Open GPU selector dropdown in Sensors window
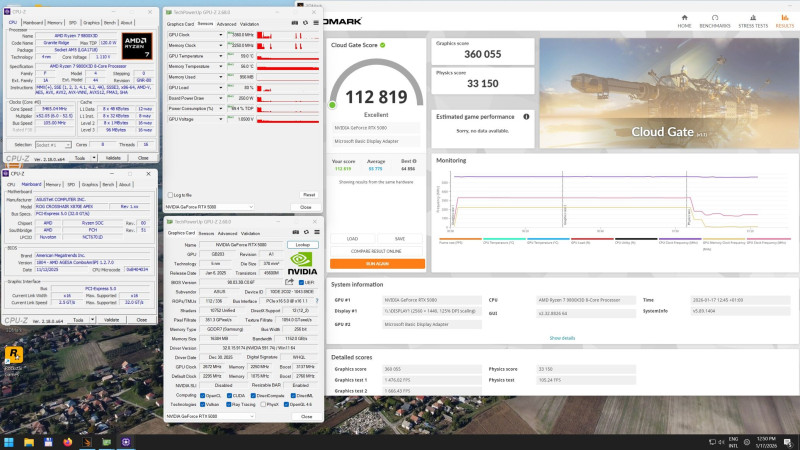This screenshot has height=450, width=800. point(209,207)
